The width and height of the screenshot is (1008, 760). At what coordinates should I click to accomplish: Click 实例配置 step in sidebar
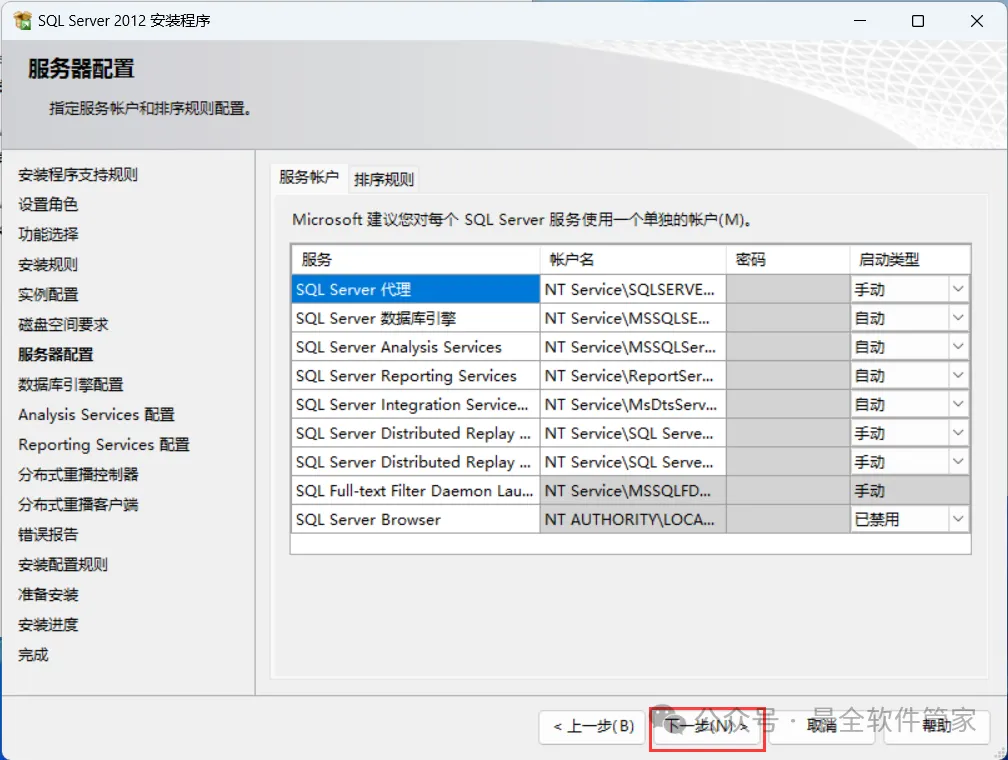coord(48,294)
